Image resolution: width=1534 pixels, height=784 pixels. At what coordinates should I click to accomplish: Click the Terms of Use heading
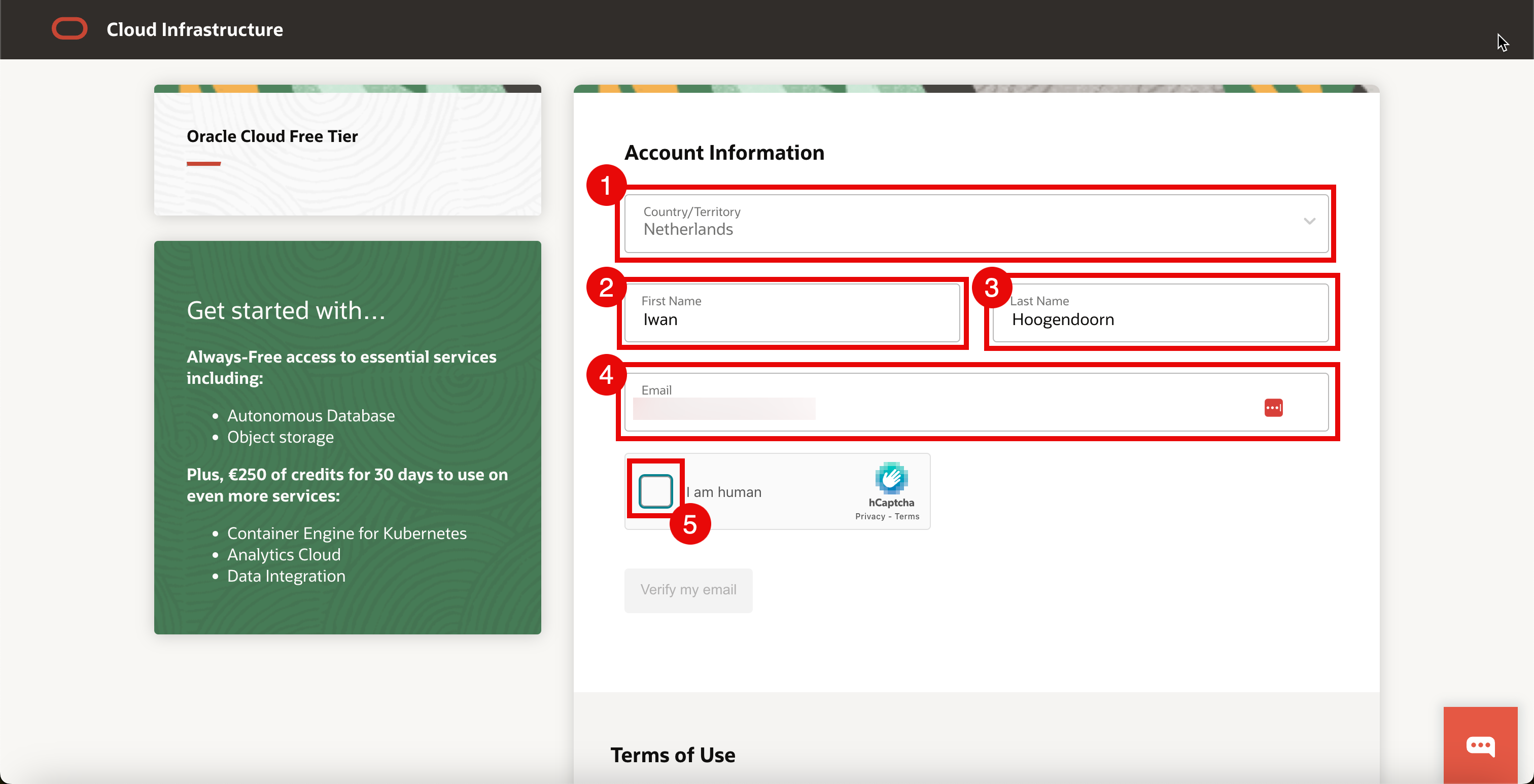click(672, 755)
